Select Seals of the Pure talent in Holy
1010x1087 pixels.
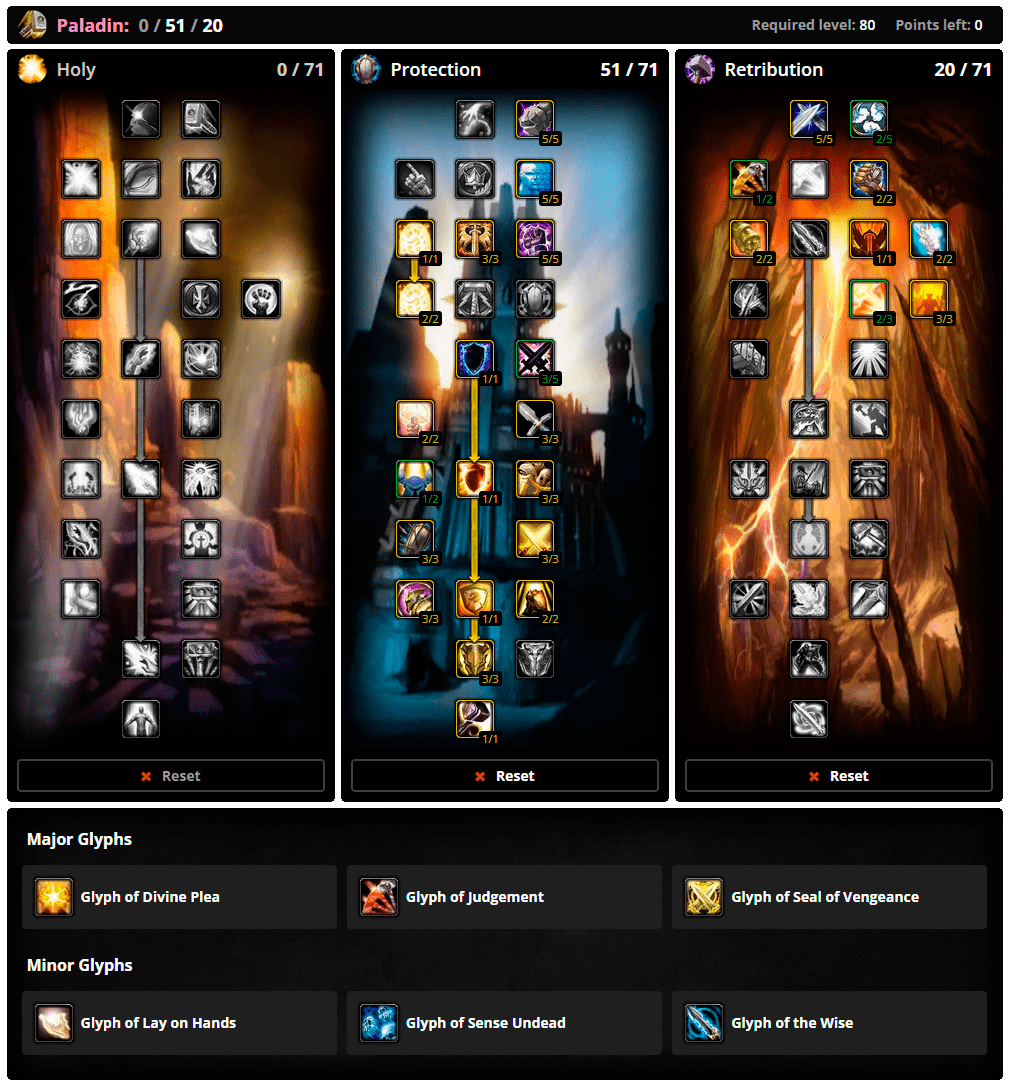click(201, 119)
